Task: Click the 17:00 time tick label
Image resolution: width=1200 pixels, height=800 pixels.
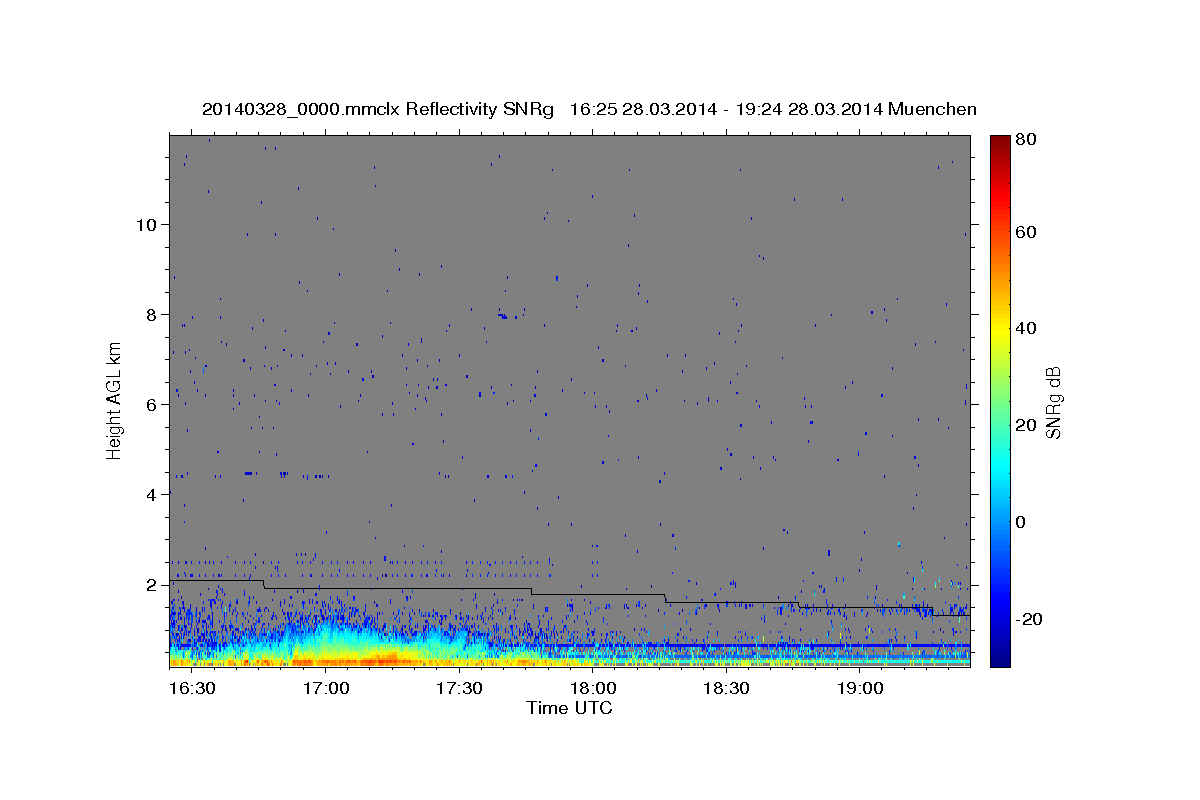Action: pos(326,689)
